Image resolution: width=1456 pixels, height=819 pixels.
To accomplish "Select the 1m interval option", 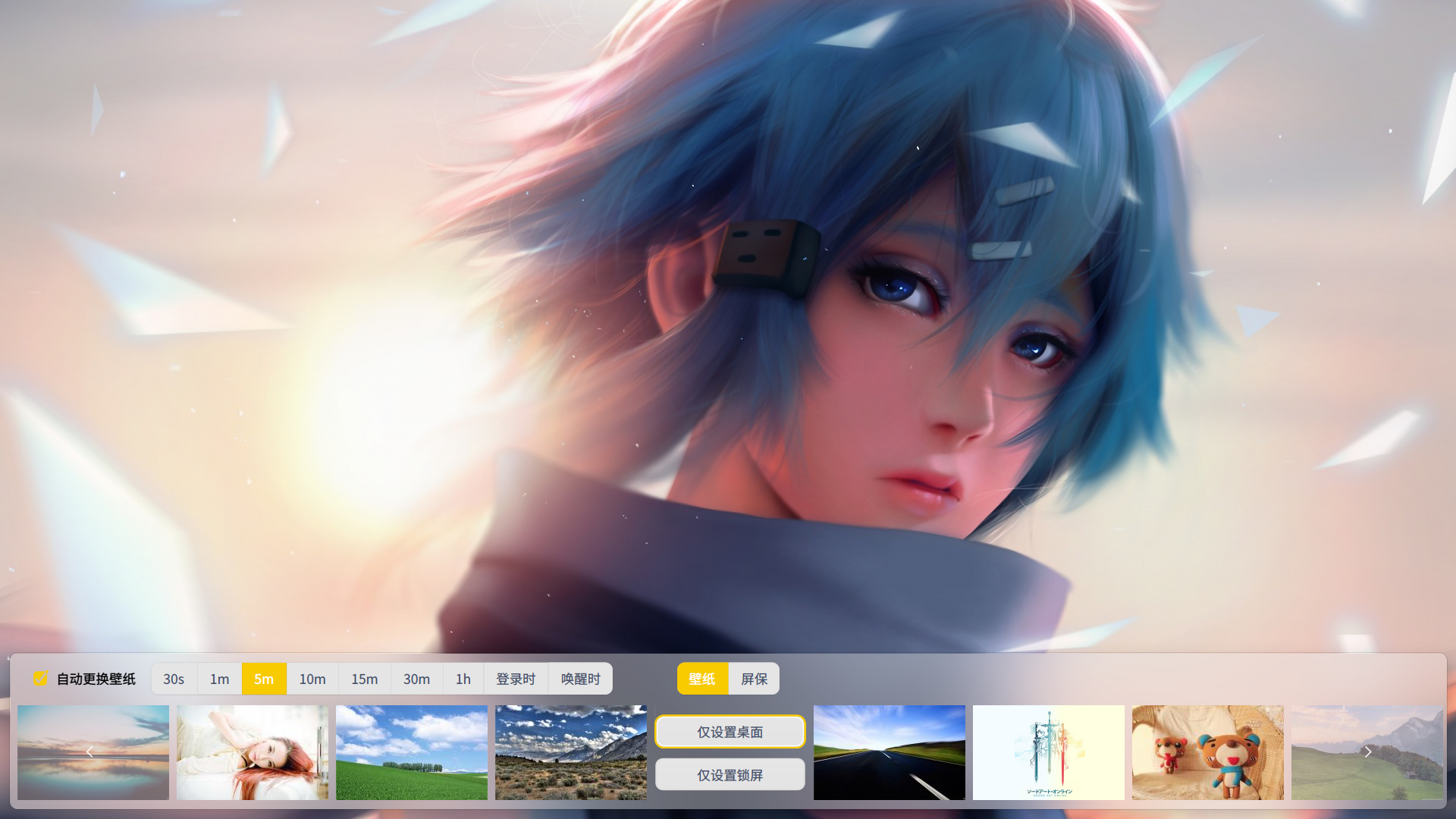I will 219,679.
